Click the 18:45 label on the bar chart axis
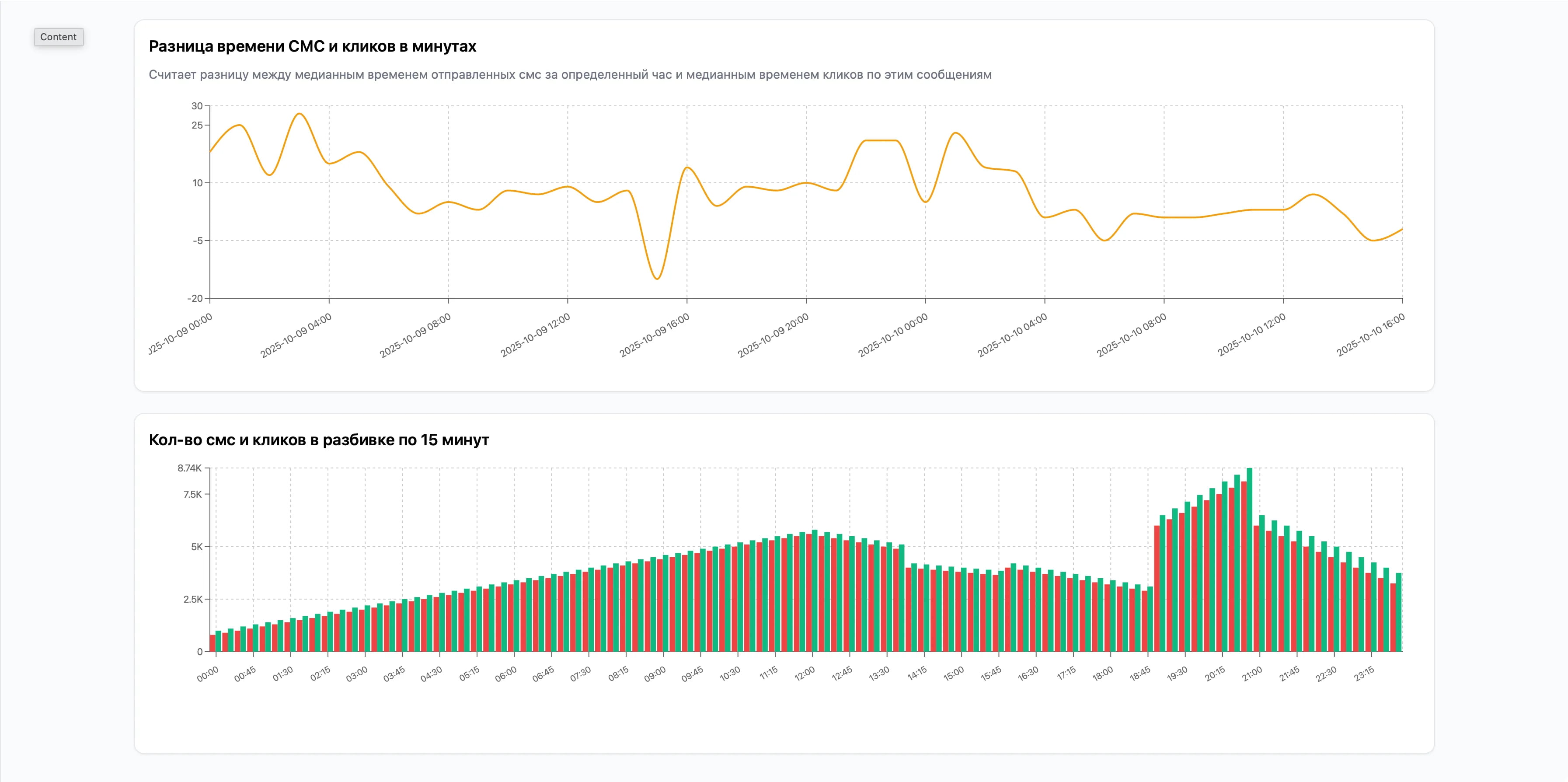 [1140, 674]
